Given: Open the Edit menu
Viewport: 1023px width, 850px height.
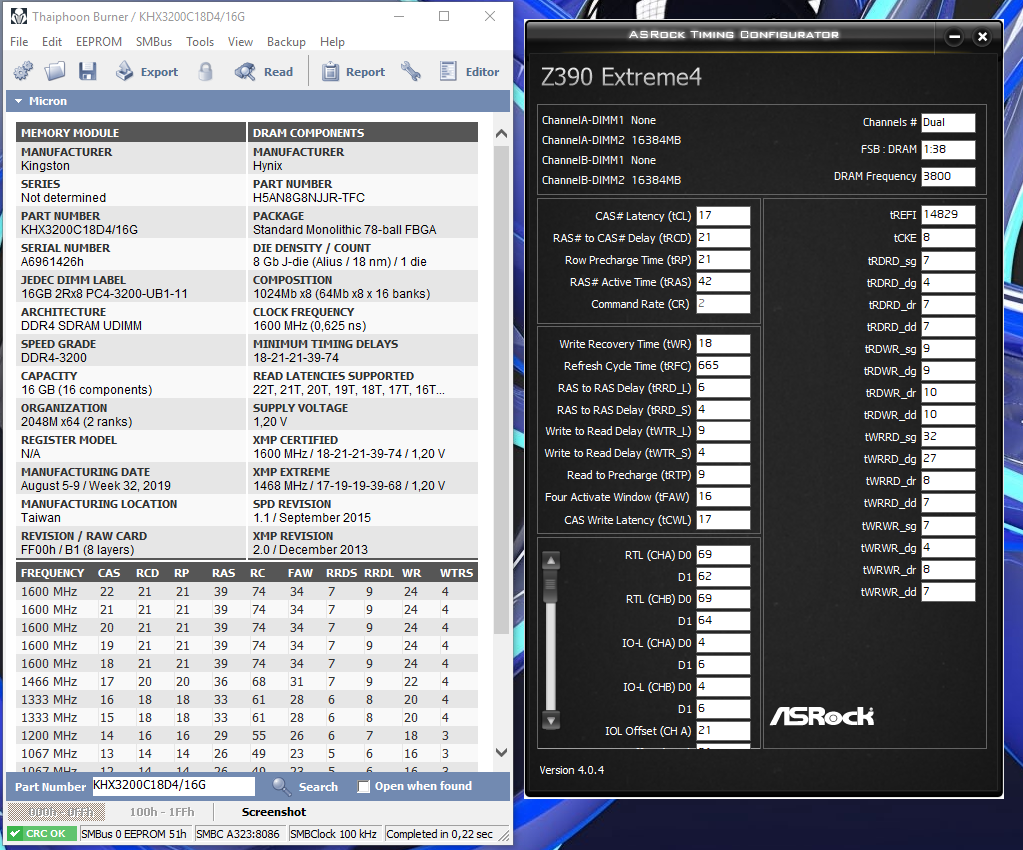Looking at the screenshot, I should pyautogui.click(x=52, y=42).
